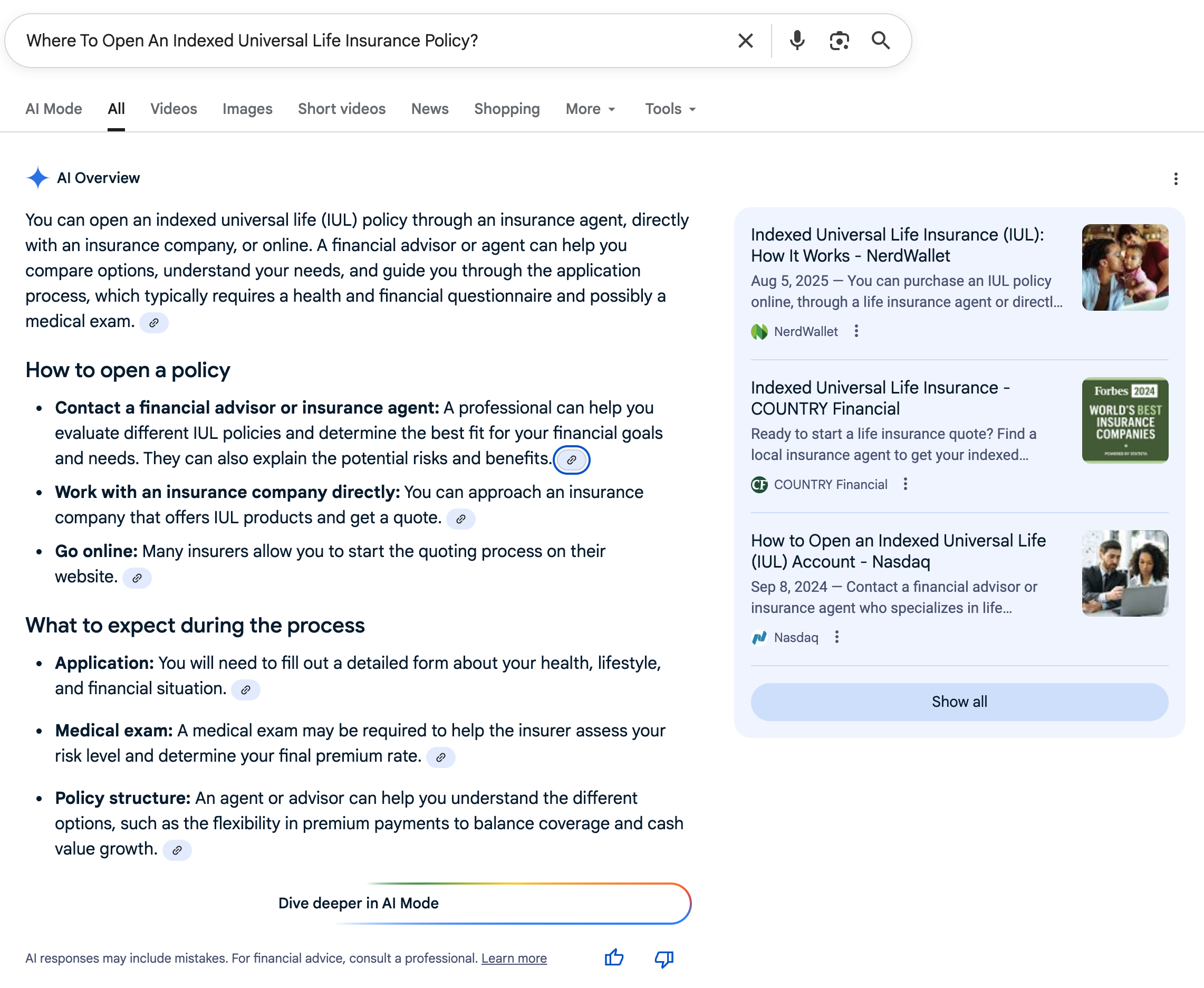
Task: Click Show all sources button
Action: (959, 702)
